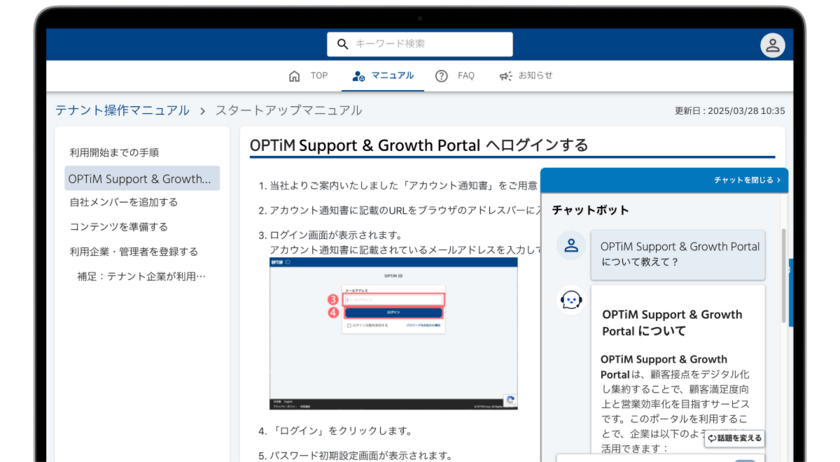
Task: Click the テナント操作マニュアル breadcrumb link
Action: 121,110
